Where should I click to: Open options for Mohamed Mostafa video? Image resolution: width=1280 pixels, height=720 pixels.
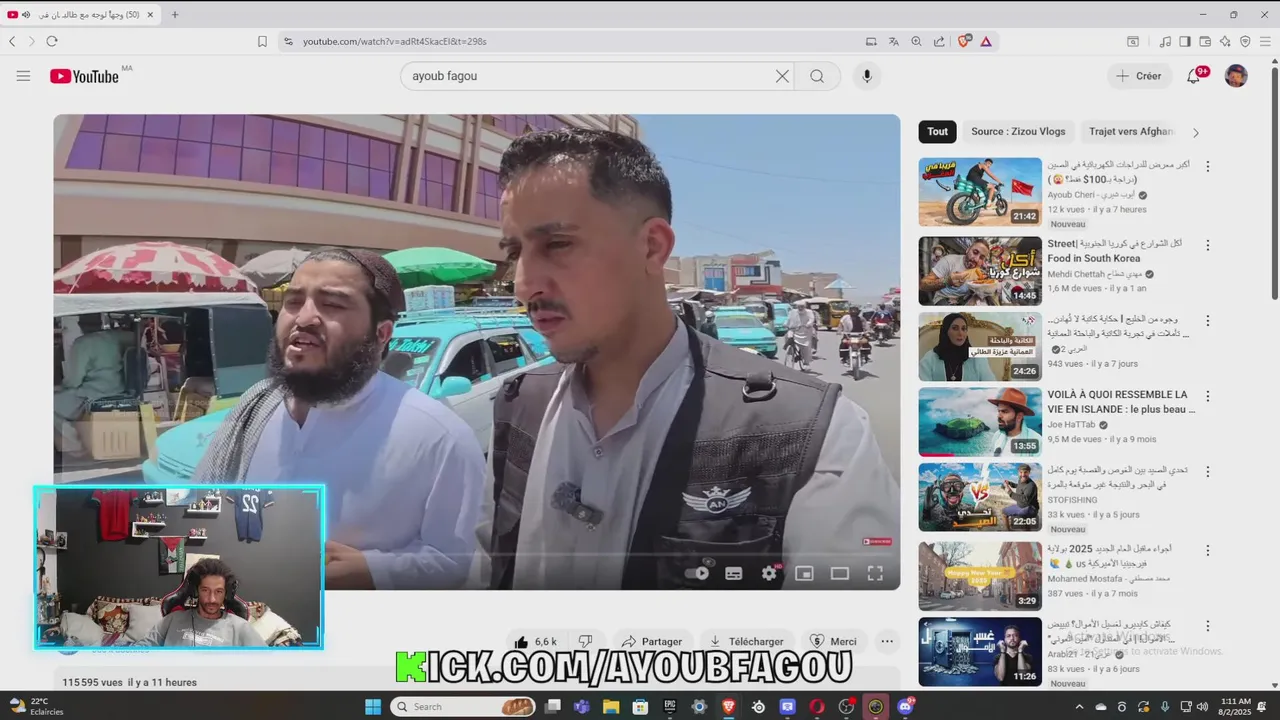1207,551
